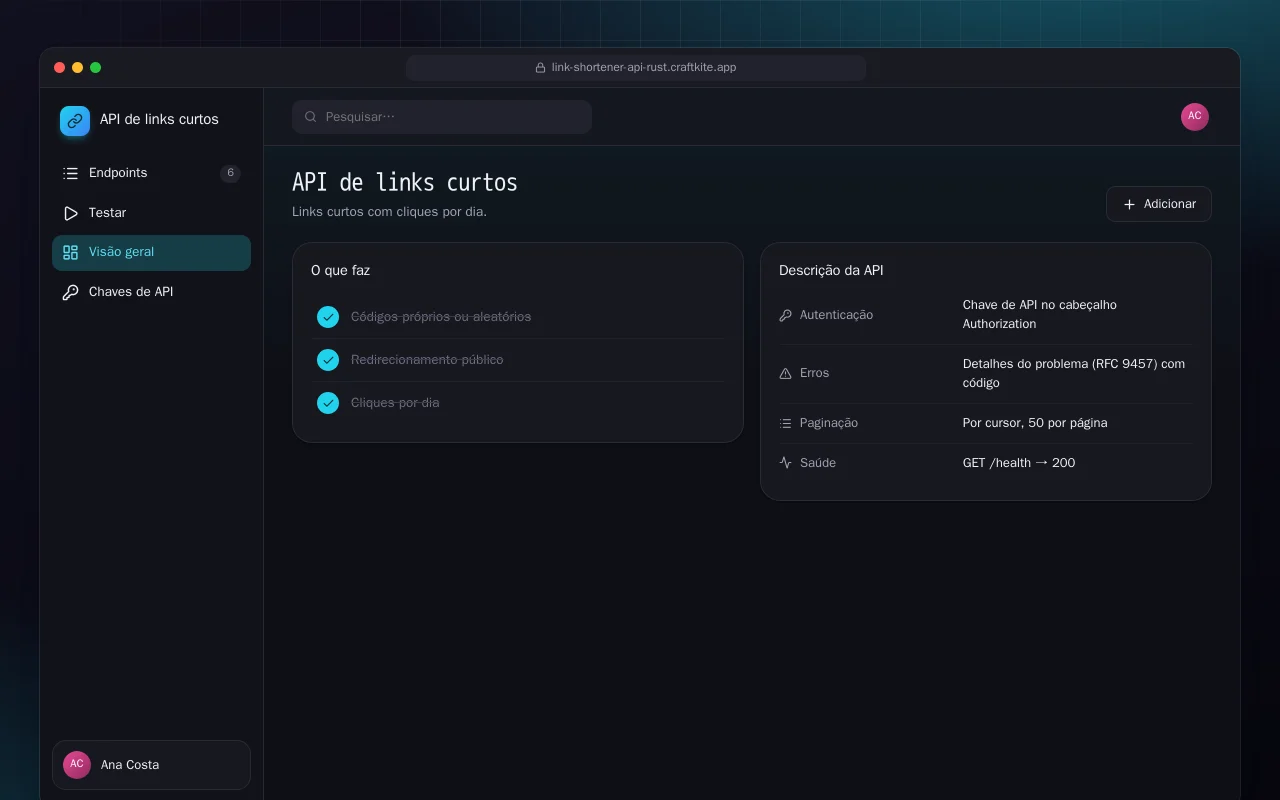
Task: Uncheck Cliques por dia item
Action: [x=328, y=403]
